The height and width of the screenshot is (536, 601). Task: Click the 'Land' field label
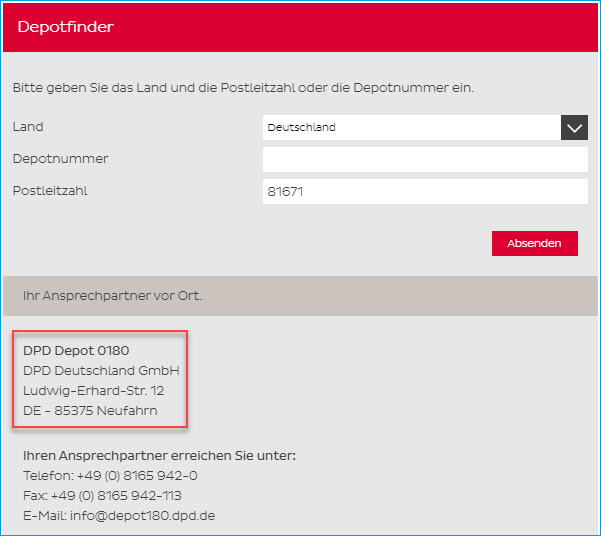pyautogui.click(x=28, y=127)
